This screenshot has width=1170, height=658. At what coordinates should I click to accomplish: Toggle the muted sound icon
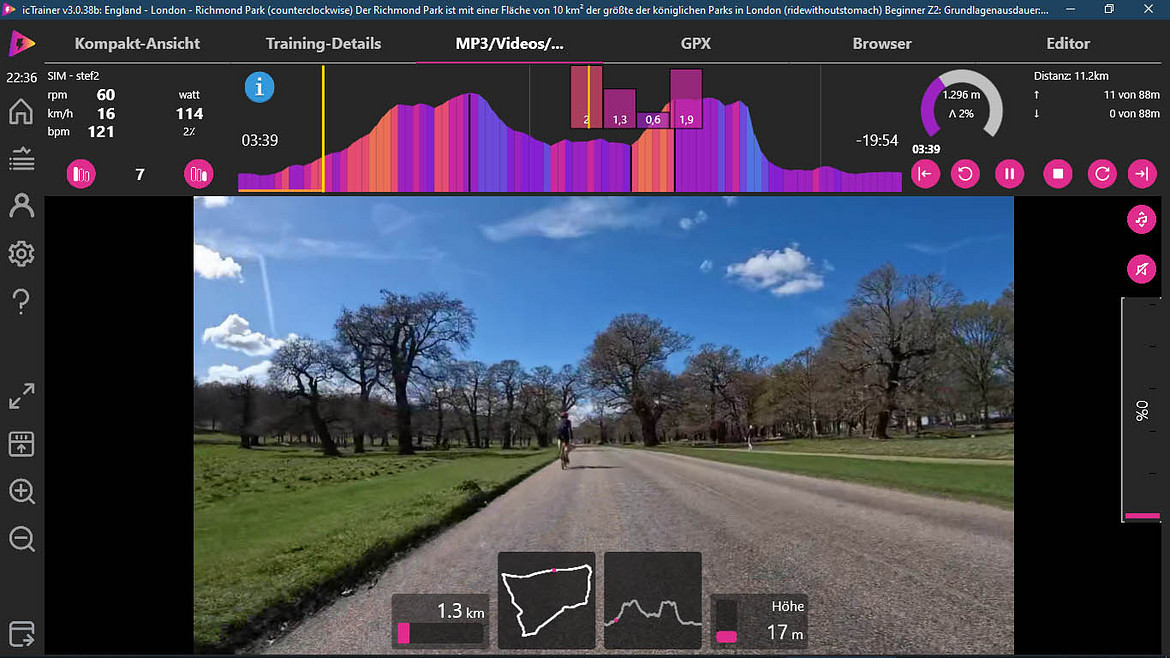pos(1141,268)
